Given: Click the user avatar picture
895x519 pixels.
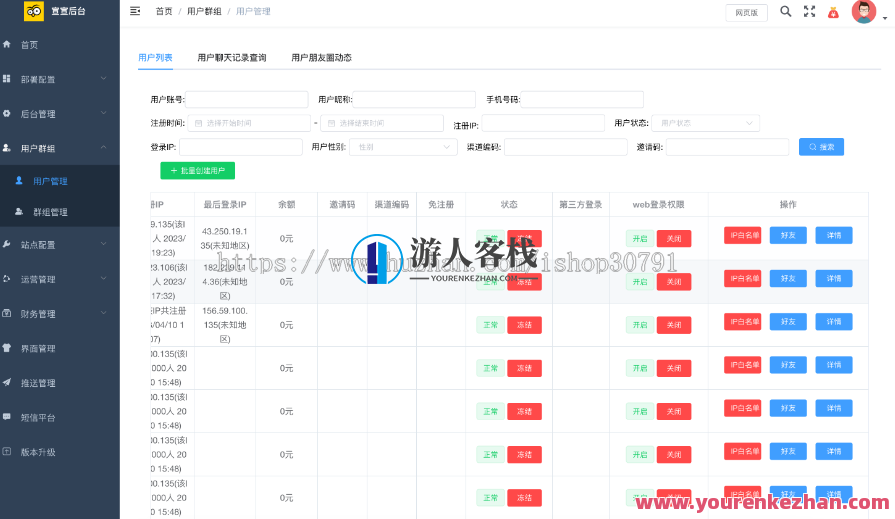Looking at the screenshot, I should coord(864,11).
